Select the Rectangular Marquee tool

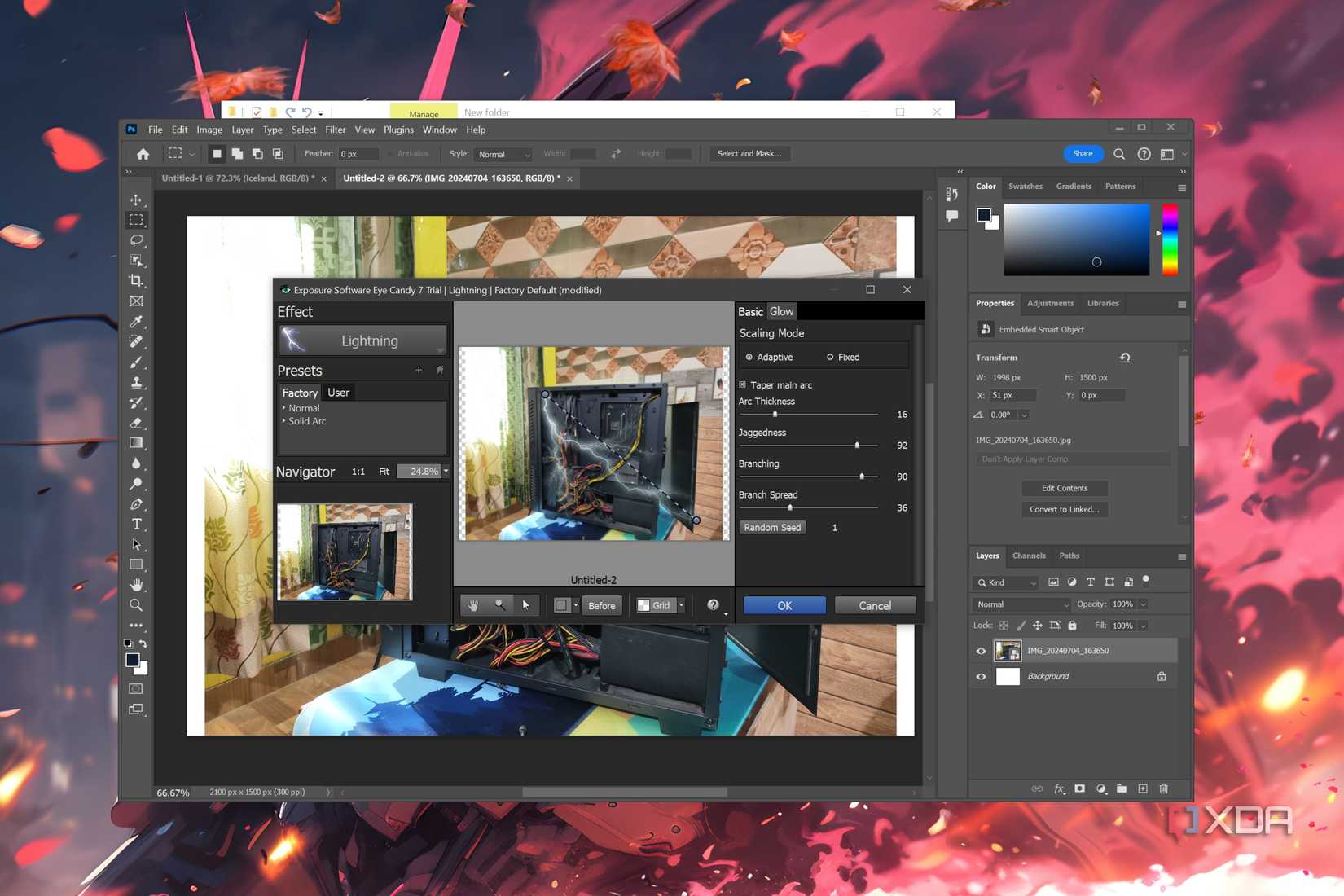click(x=136, y=220)
